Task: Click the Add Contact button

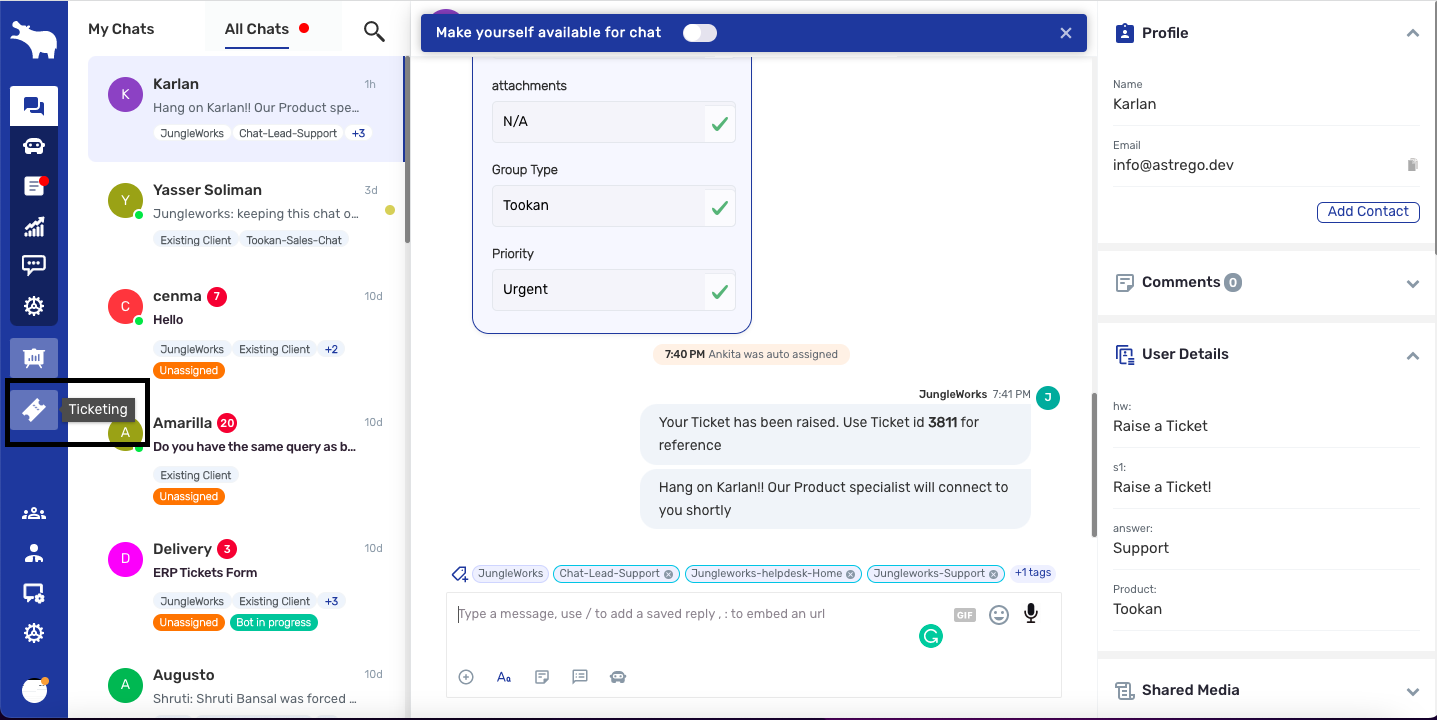Action: click(1368, 212)
